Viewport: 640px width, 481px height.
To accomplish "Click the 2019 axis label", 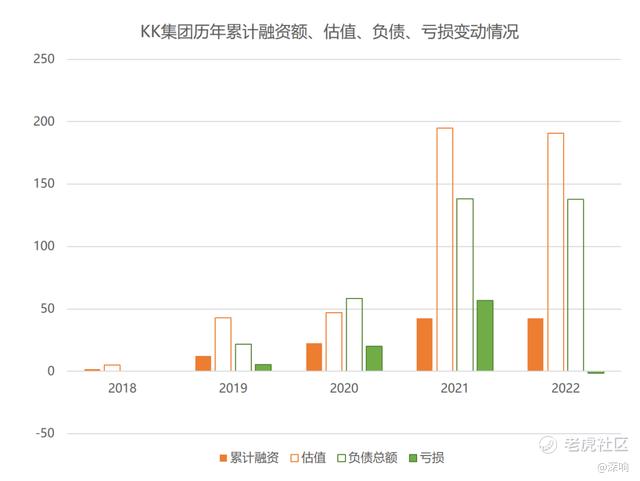I will [233, 388].
